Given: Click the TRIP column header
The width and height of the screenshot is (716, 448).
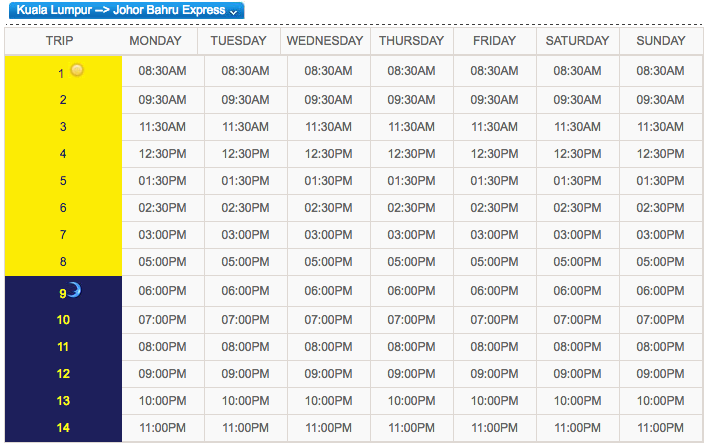Looking at the screenshot, I should (59, 41).
